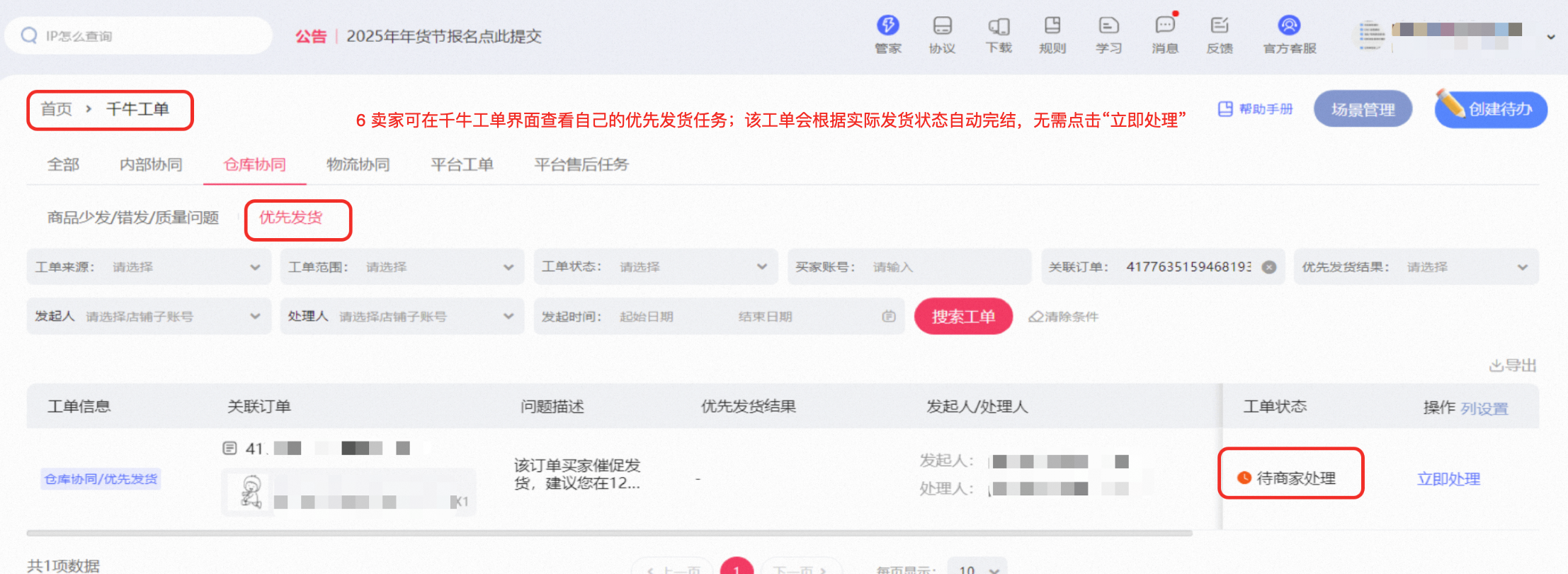Open the 工单范围 dropdown
The image size is (1568, 574).
click(402, 267)
